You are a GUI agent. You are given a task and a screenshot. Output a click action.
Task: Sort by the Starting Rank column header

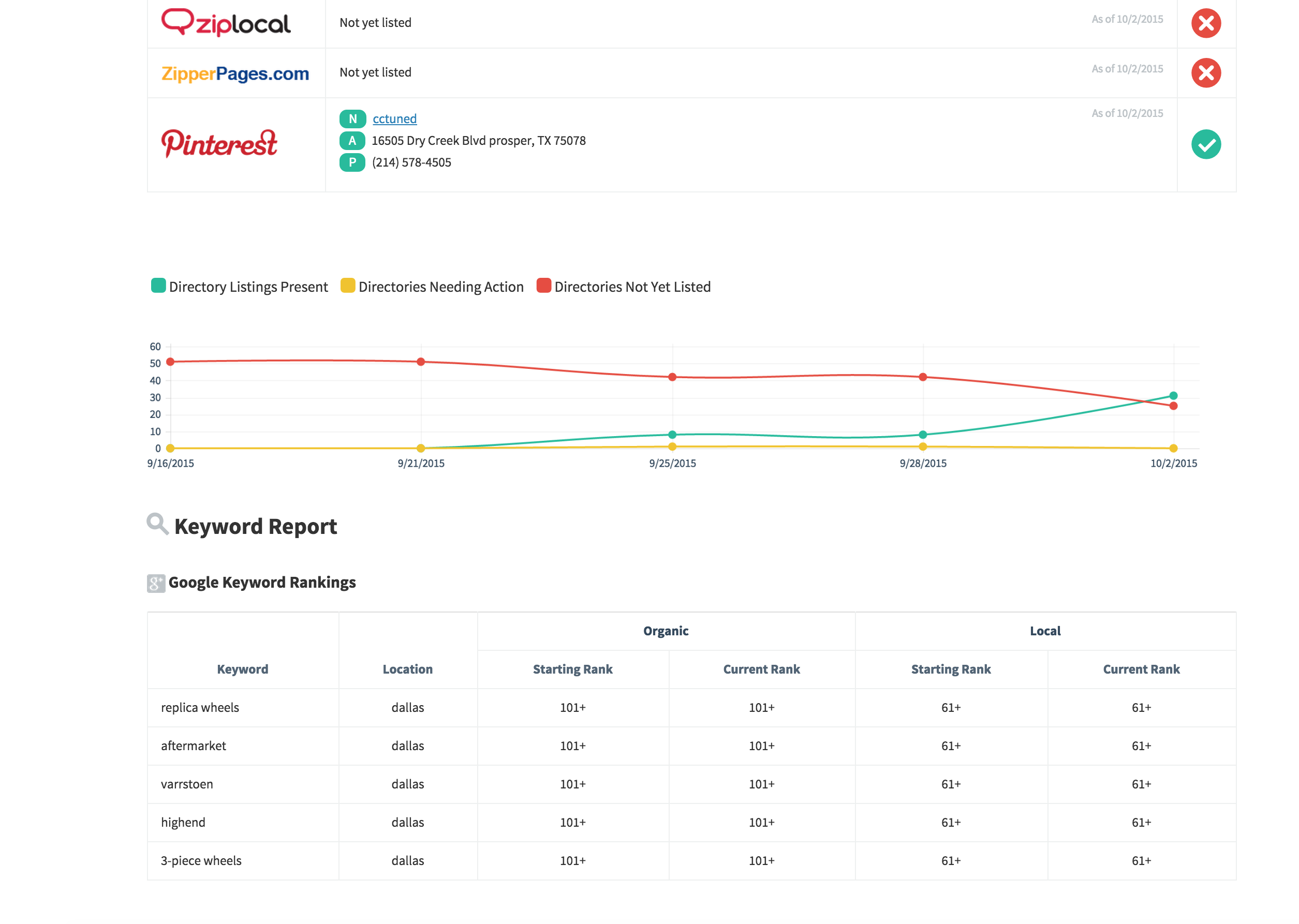click(572, 669)
